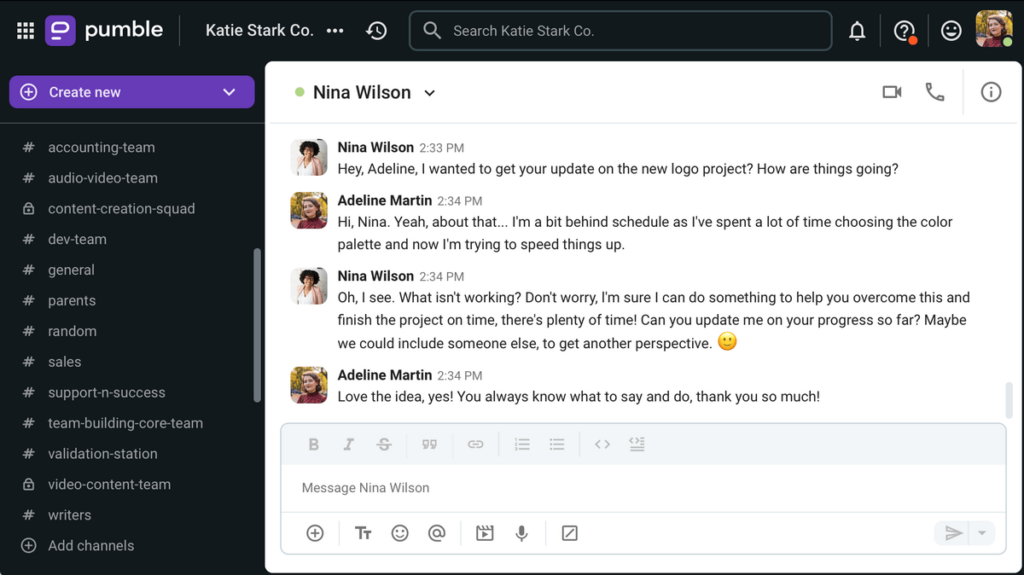Open the notifications bell

click(x=857, y=31)
